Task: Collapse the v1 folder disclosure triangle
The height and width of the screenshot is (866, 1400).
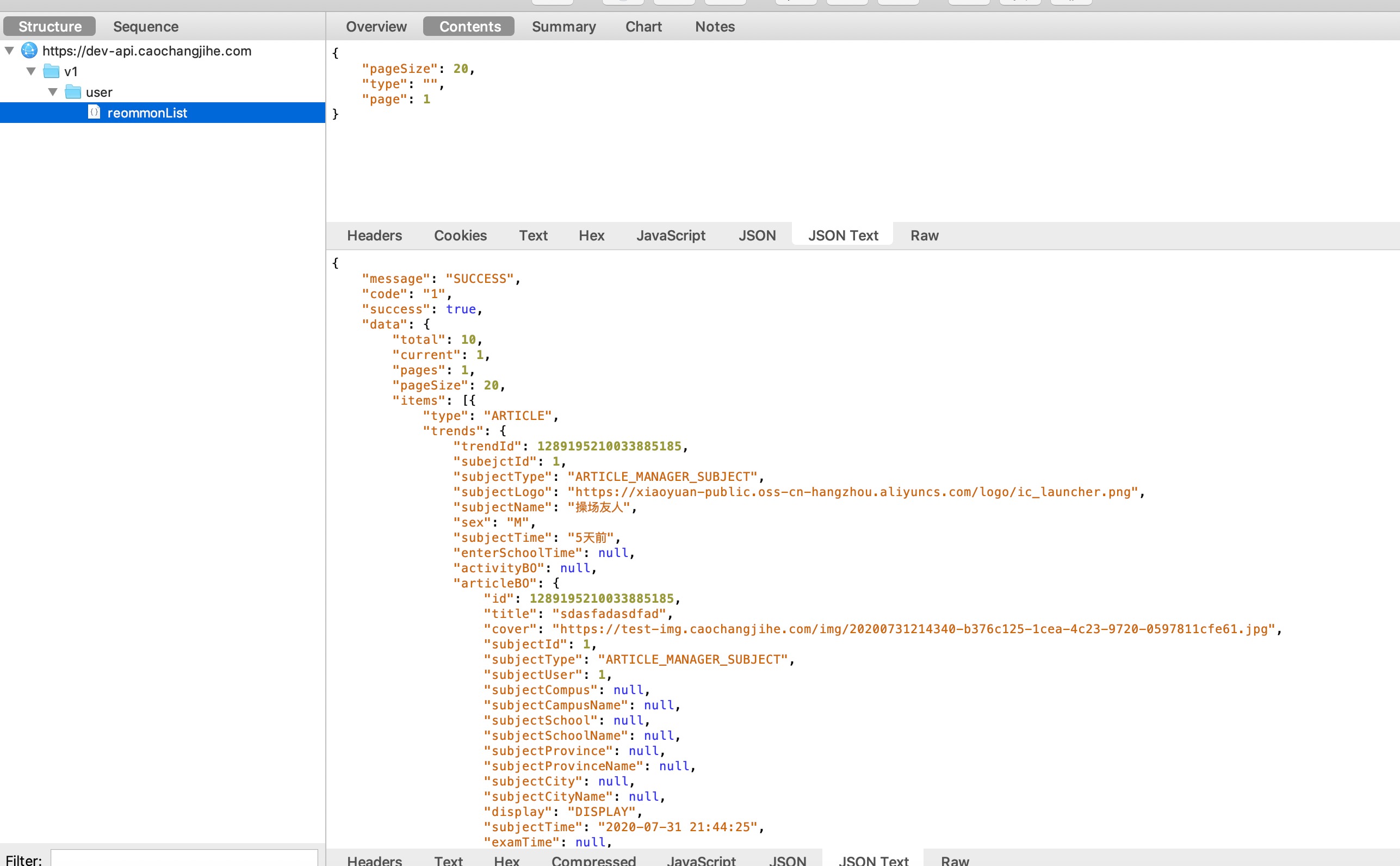Action: click(31, 72)
